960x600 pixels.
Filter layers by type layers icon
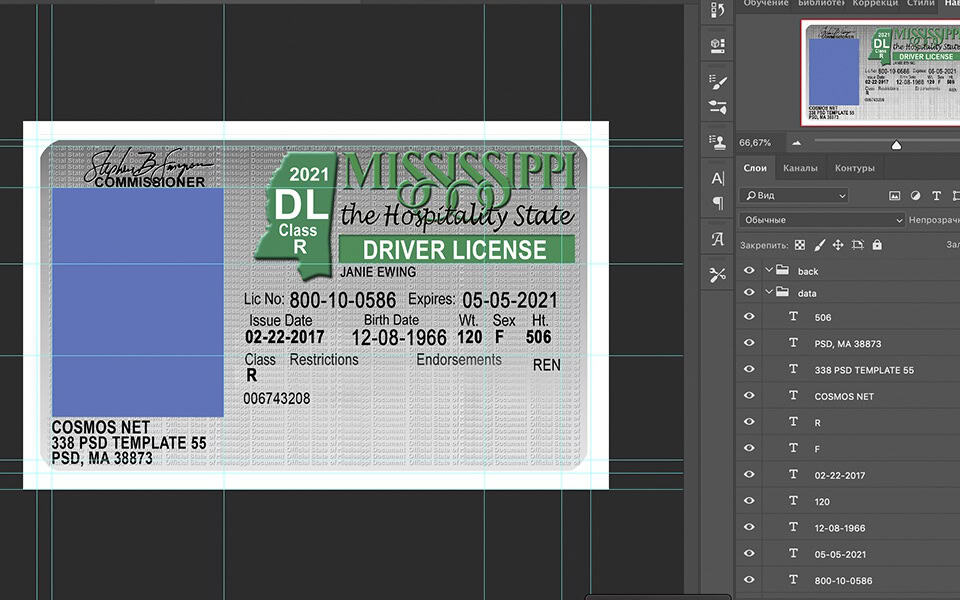[x=936, y=196]
